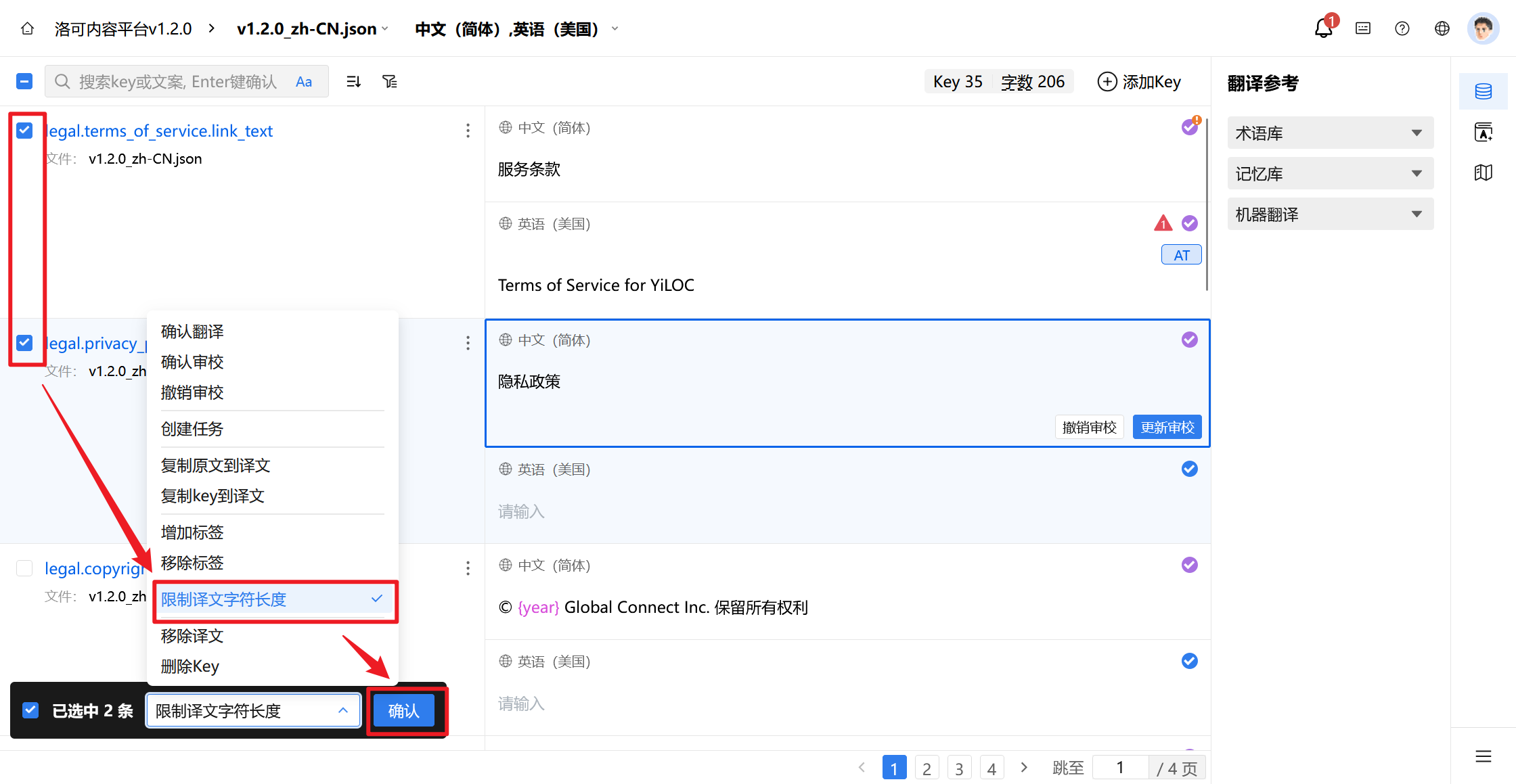Click the globe language icon in header

point(1442,28)
